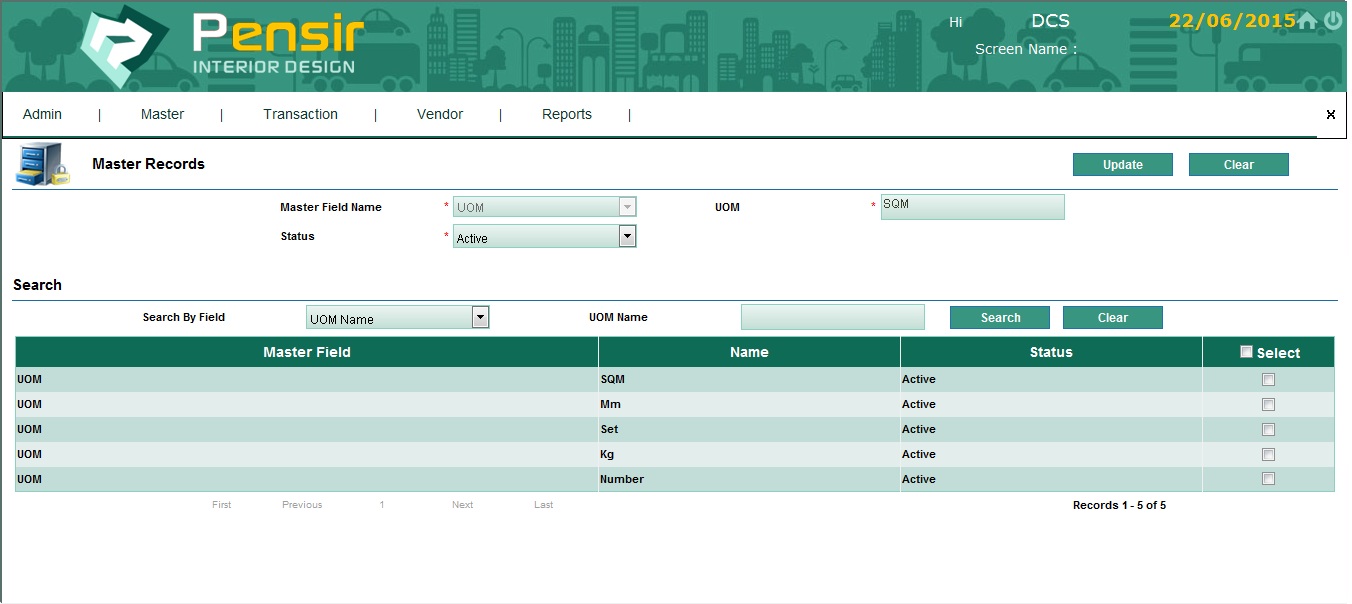This screenshot has width=1352, height=604.
Task: Expand the Search By Field dropdown
Action: pos(480,318)
